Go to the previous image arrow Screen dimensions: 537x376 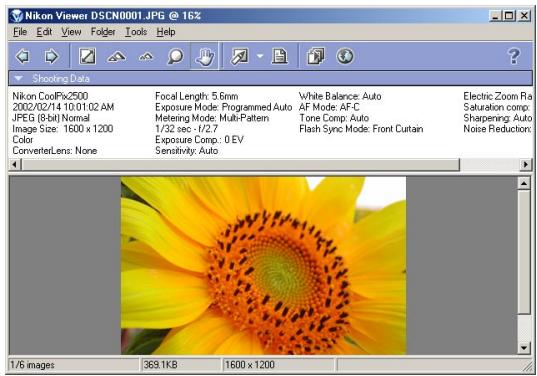(23, 56)
